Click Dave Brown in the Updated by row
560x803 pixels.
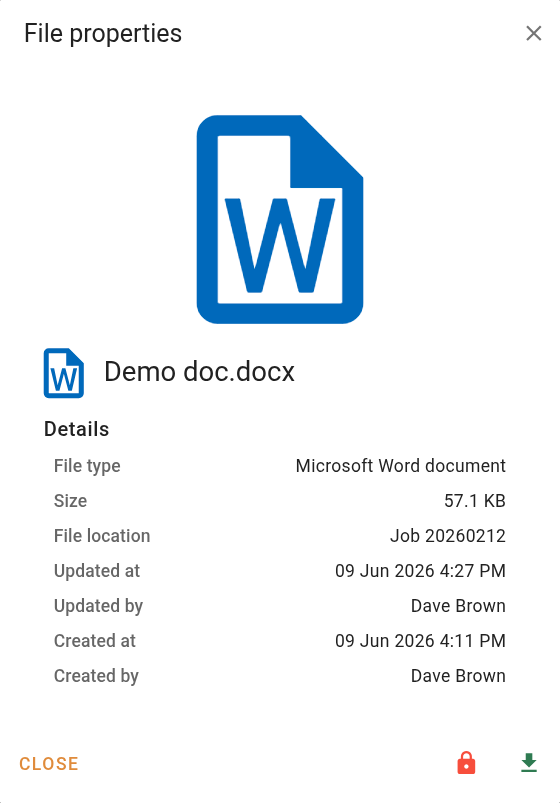(458, 605)
